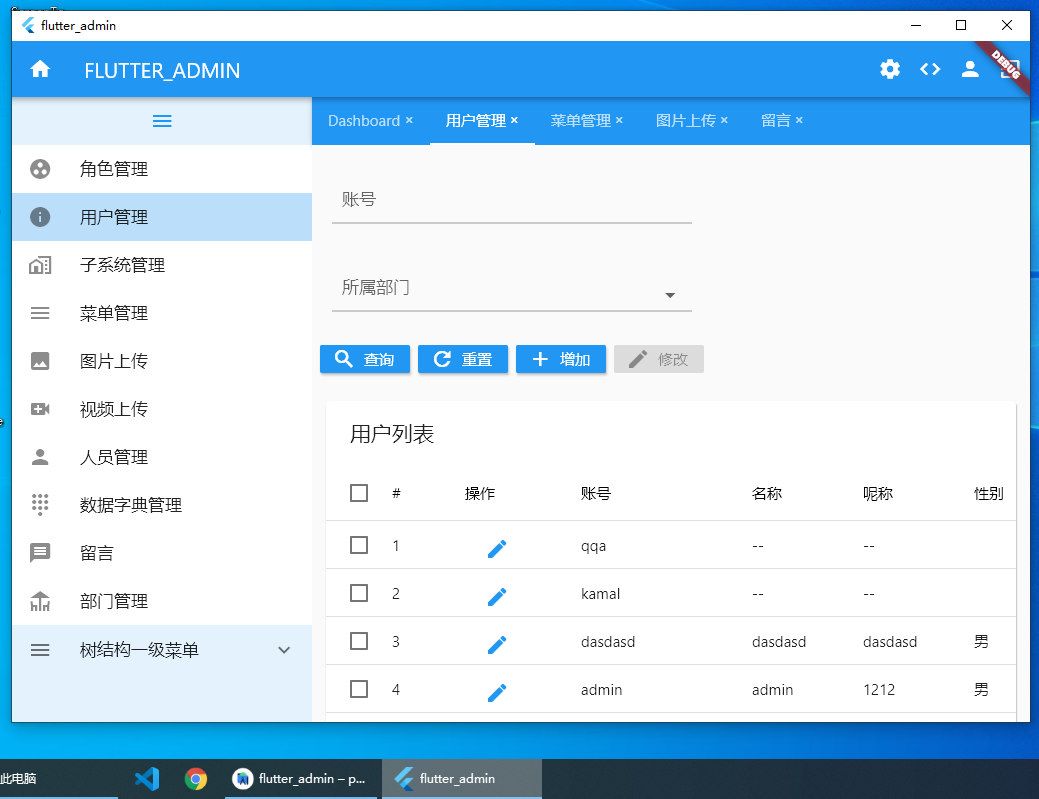This screenshot has width=1039, height=799.
Task: Click the 账号 column header
Action: [596, 494]
